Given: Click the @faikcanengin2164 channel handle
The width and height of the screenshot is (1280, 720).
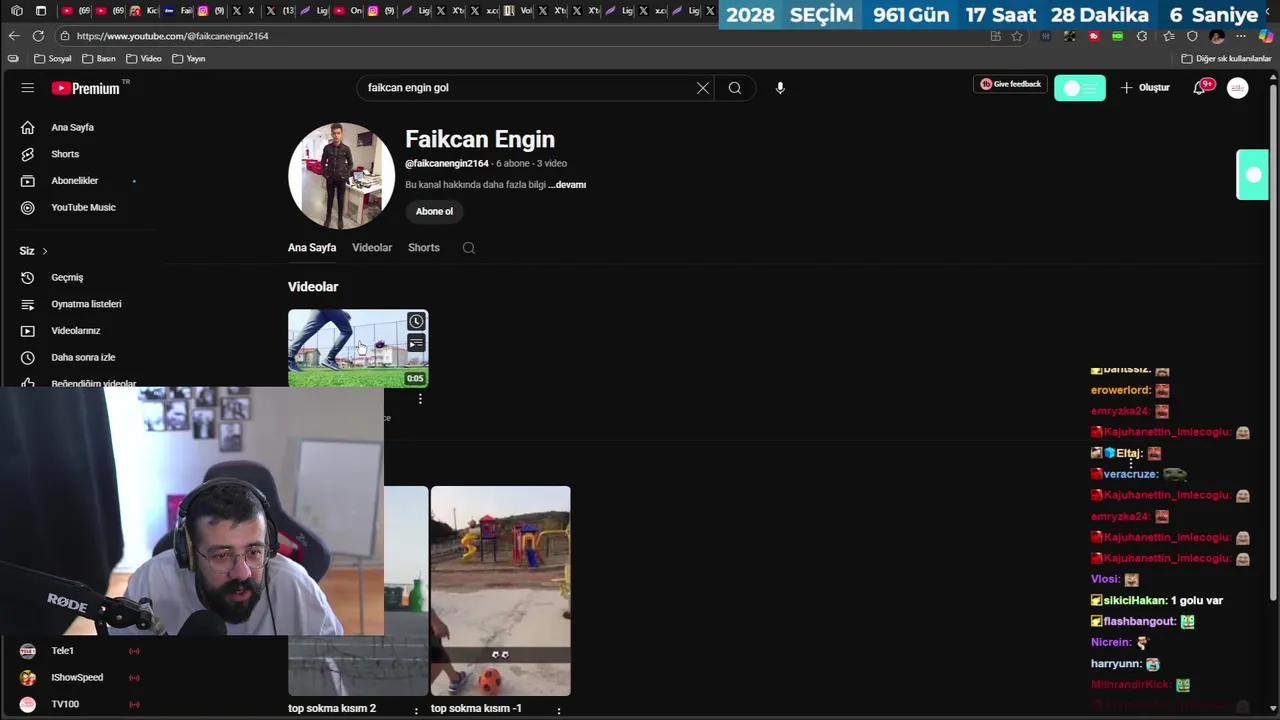Looking at the screenshot, I should point(447,164).
